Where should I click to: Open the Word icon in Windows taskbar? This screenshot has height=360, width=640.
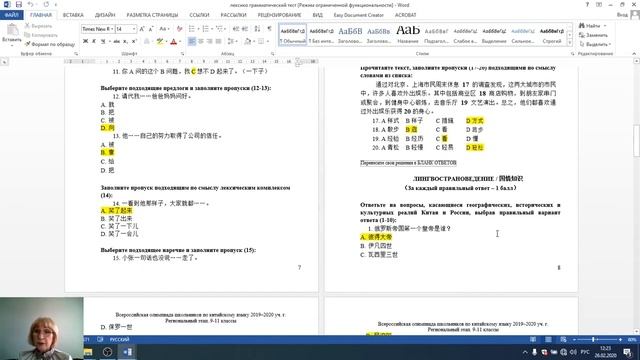click(x=127, y=352)
